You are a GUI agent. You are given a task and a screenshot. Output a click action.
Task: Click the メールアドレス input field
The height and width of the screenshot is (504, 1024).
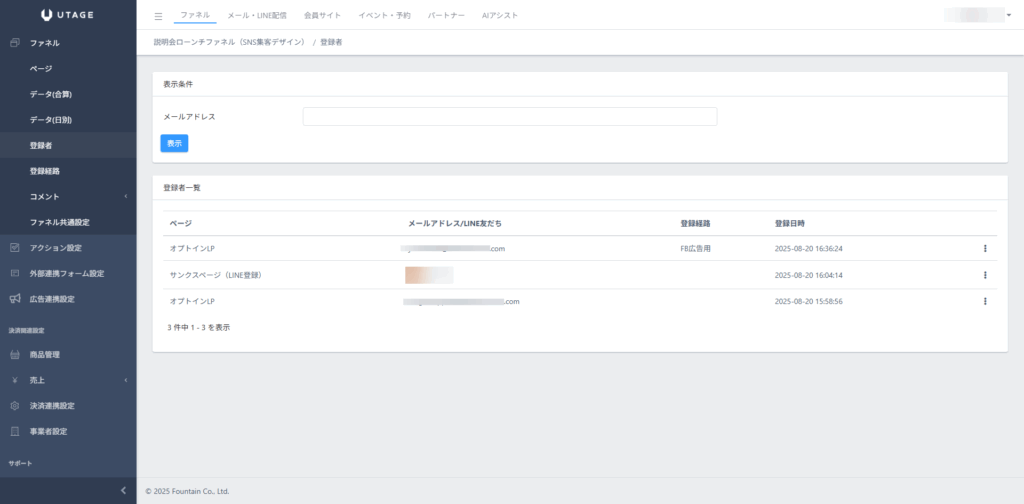point(509,117)
